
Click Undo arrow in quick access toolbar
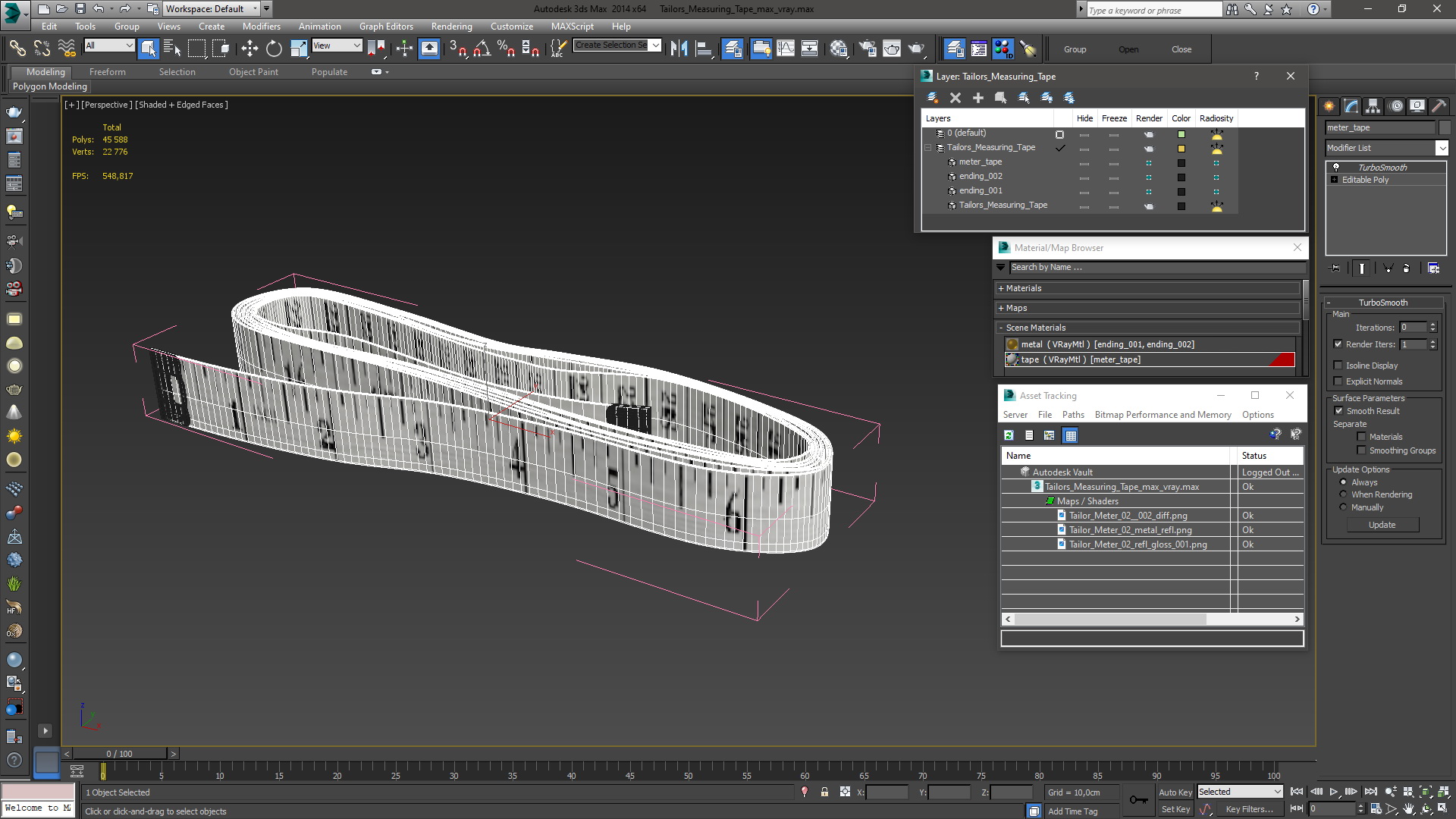(99, 9)
